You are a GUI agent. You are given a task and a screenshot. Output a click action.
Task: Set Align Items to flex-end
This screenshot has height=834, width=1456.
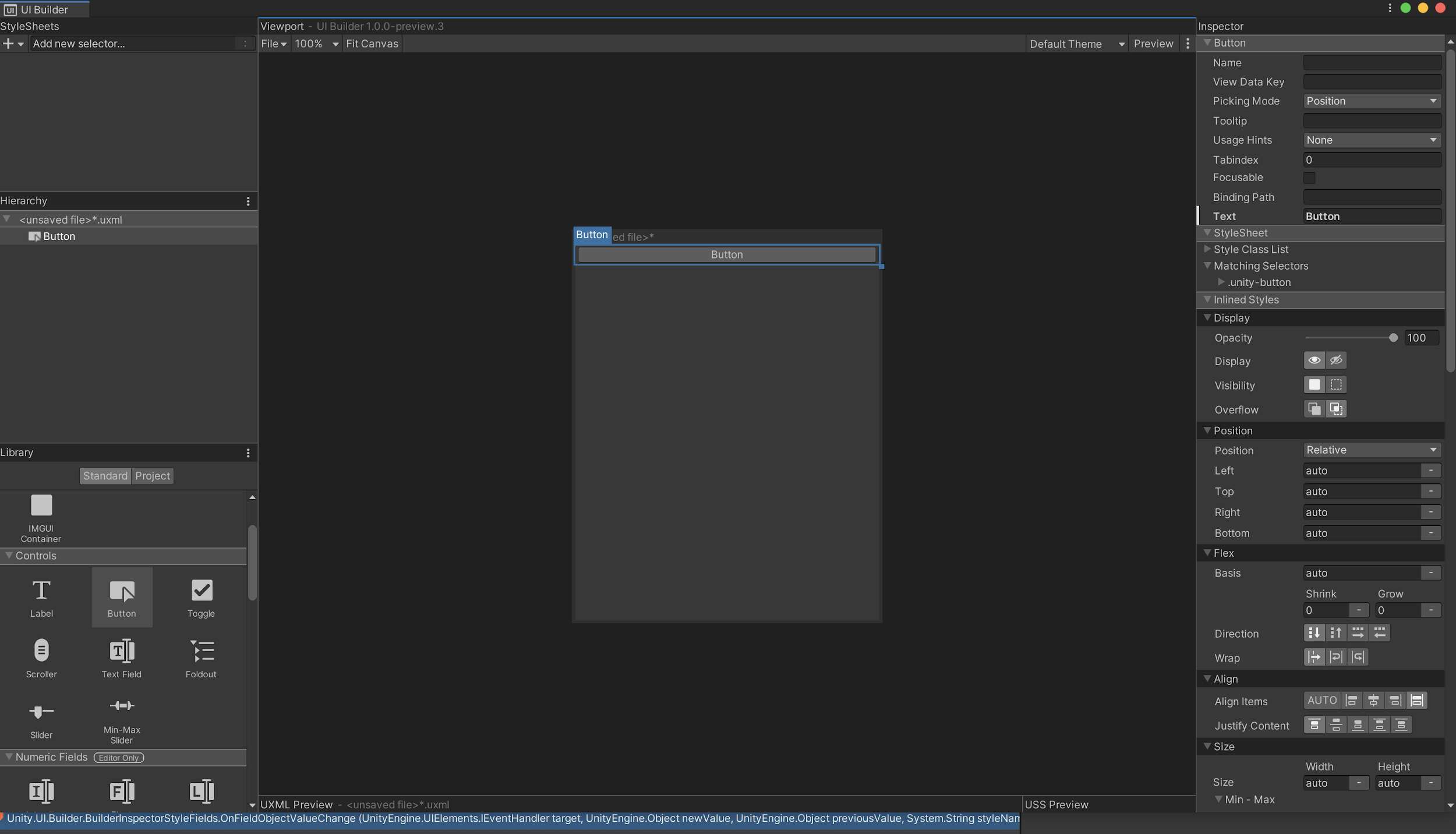click(1395, 701)
